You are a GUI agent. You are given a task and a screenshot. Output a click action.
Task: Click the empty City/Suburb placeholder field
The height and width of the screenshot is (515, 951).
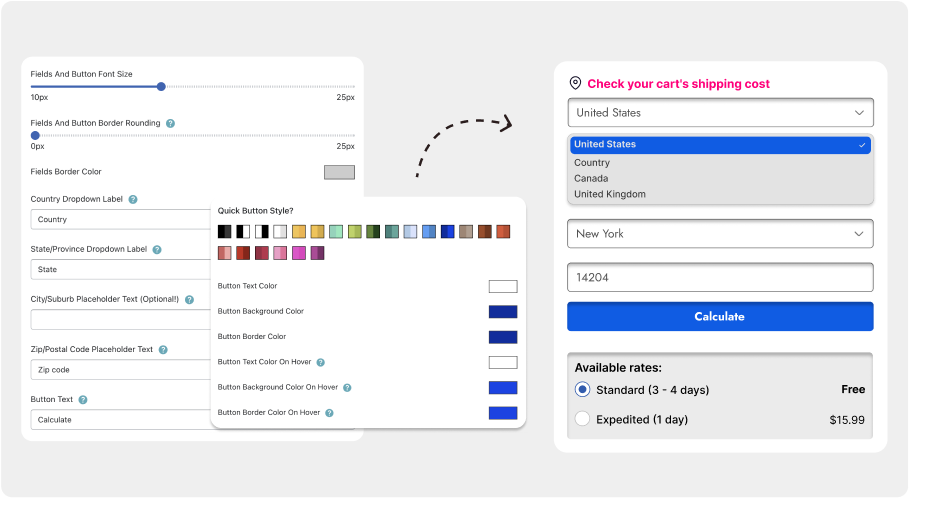click(121, 320)
